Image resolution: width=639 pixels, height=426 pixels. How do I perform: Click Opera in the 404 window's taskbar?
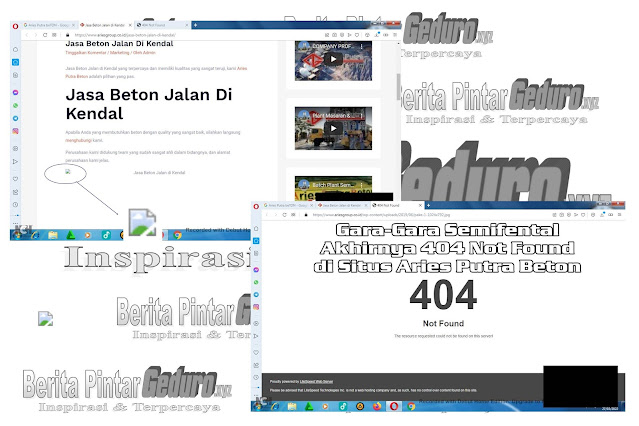[394, 406]
